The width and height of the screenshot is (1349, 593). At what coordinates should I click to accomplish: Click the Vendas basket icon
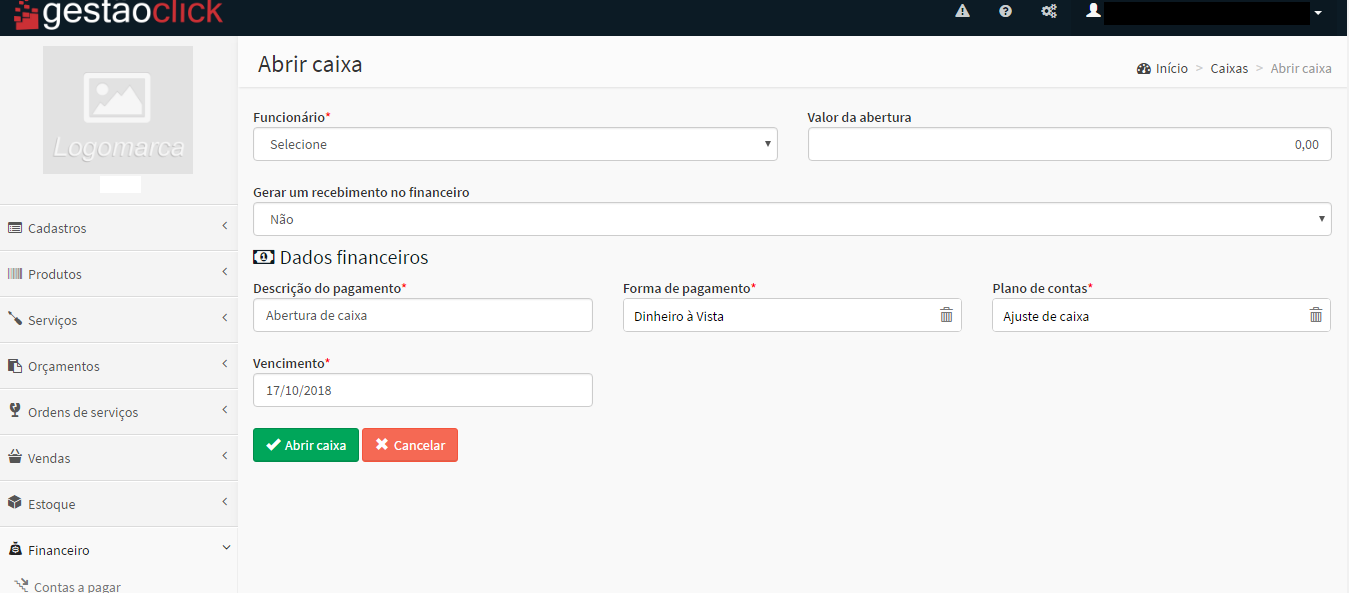15,457
